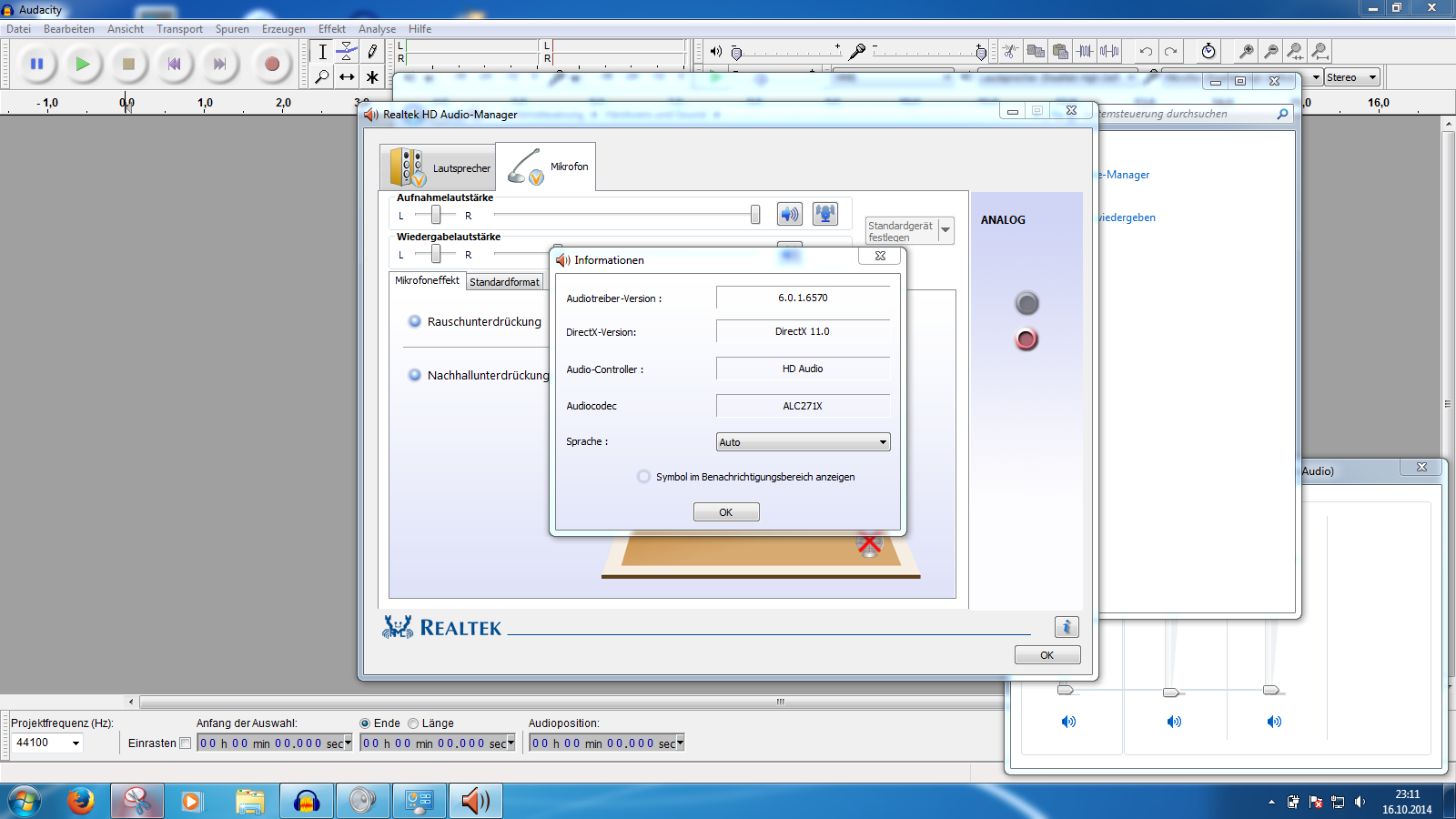The image size is (1456, 819).
Task: Close the Informationen dialog
Action: click(880, 256)
